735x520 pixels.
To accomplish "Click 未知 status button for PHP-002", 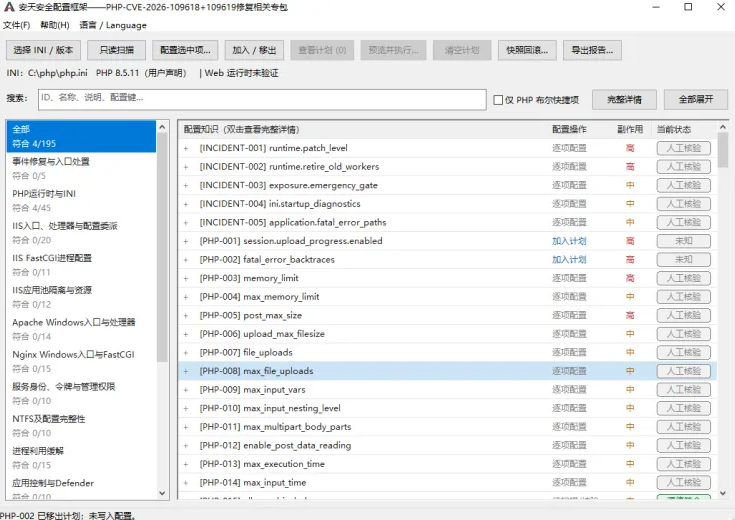I will click(683, 259).
